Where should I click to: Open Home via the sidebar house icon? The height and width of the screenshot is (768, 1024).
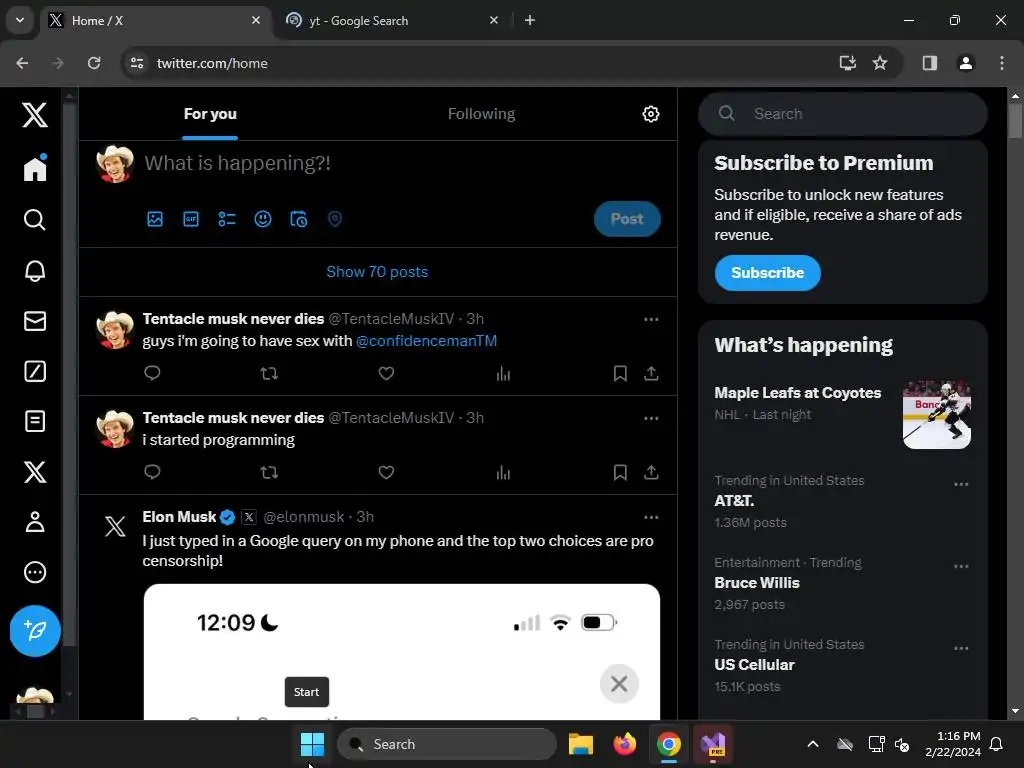35,168
